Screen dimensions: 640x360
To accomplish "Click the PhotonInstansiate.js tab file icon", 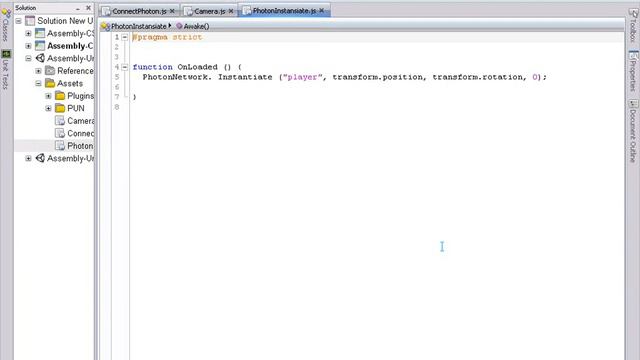I will point(247,11).
